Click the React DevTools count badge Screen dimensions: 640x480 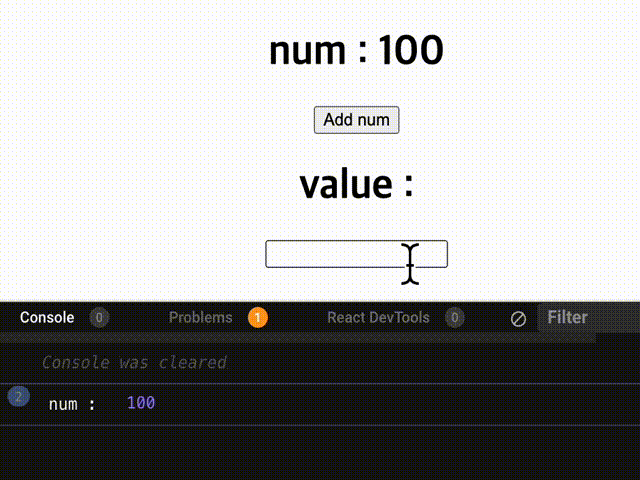click(x=454, y=318)
